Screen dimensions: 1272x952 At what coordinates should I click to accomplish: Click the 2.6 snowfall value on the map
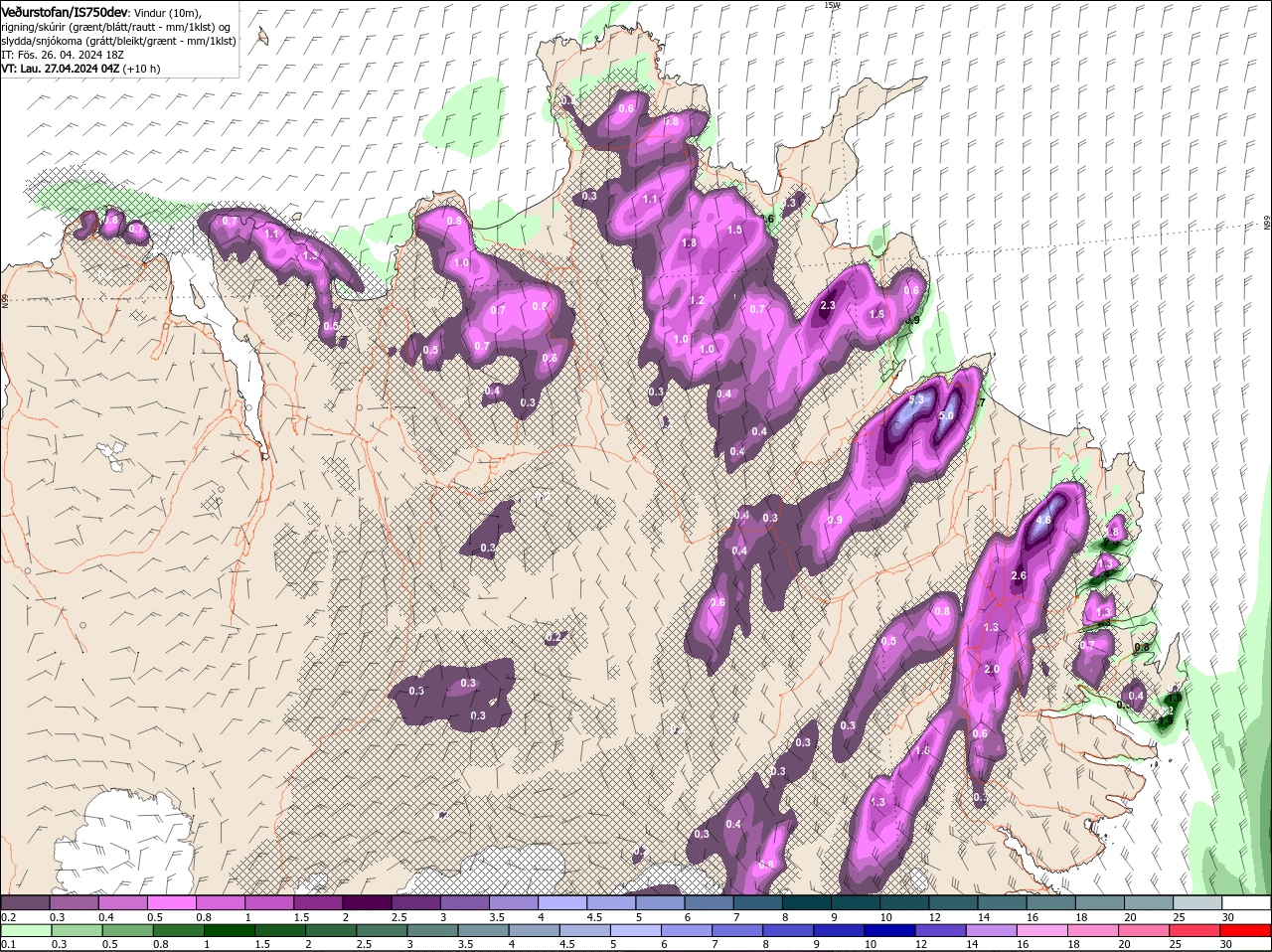[x=1019, y=575]
